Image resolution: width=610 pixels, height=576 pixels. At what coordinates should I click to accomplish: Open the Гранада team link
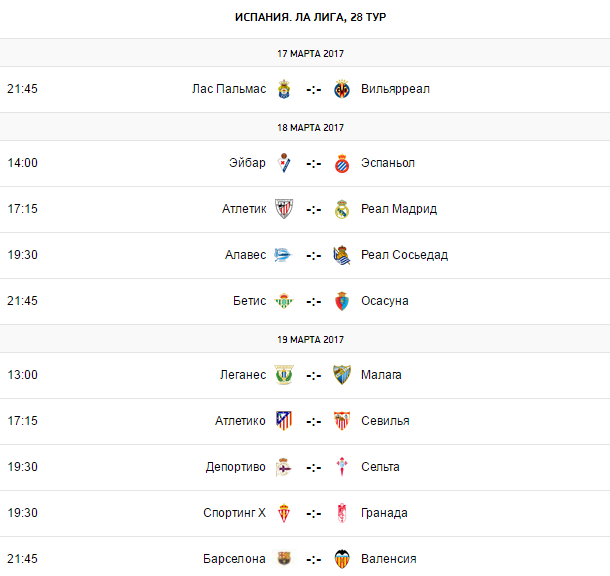385,513
